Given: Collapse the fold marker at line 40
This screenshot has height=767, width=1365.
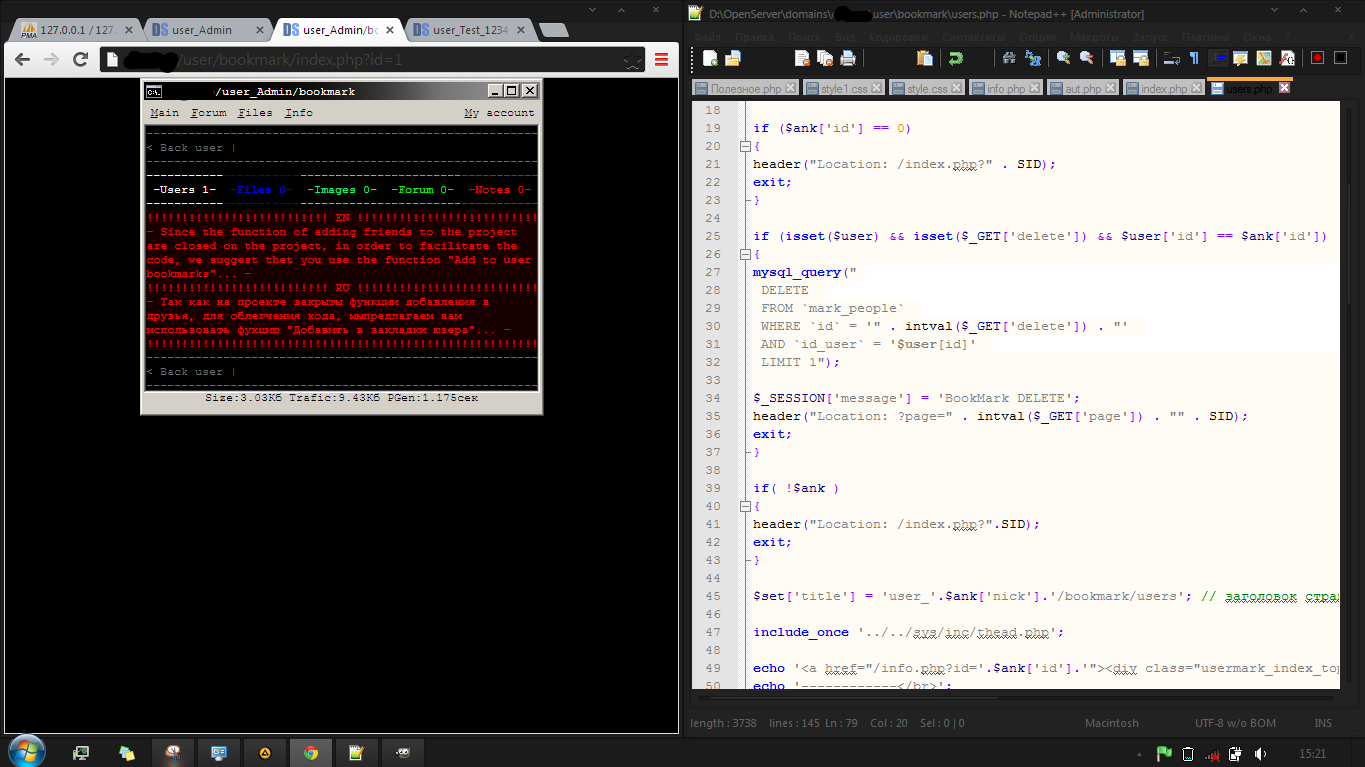Looking at the screenshot, I should [744, 506].
